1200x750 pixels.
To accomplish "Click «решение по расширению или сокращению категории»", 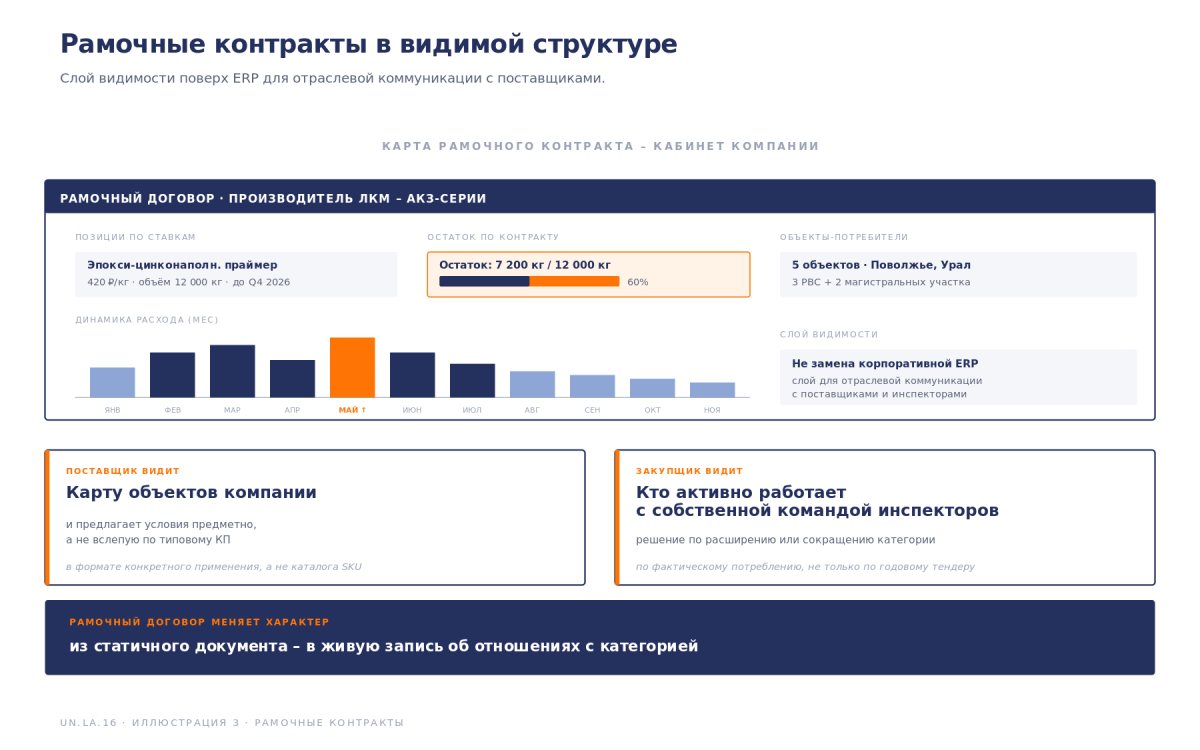I will 786,540.
